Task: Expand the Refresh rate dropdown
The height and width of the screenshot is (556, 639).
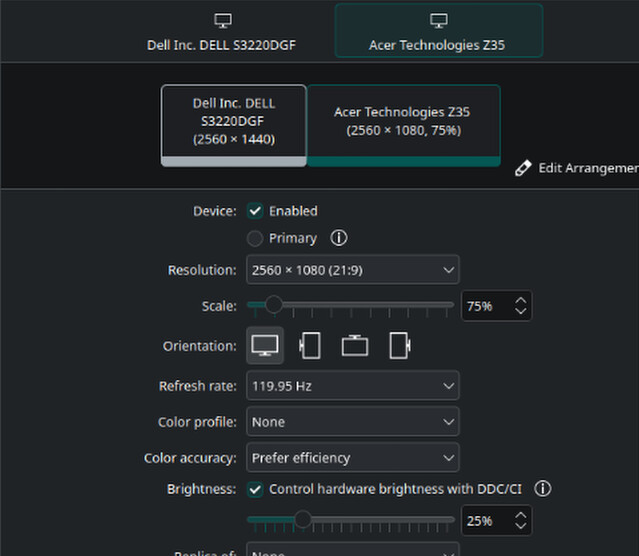Action: tap(352, 386)
